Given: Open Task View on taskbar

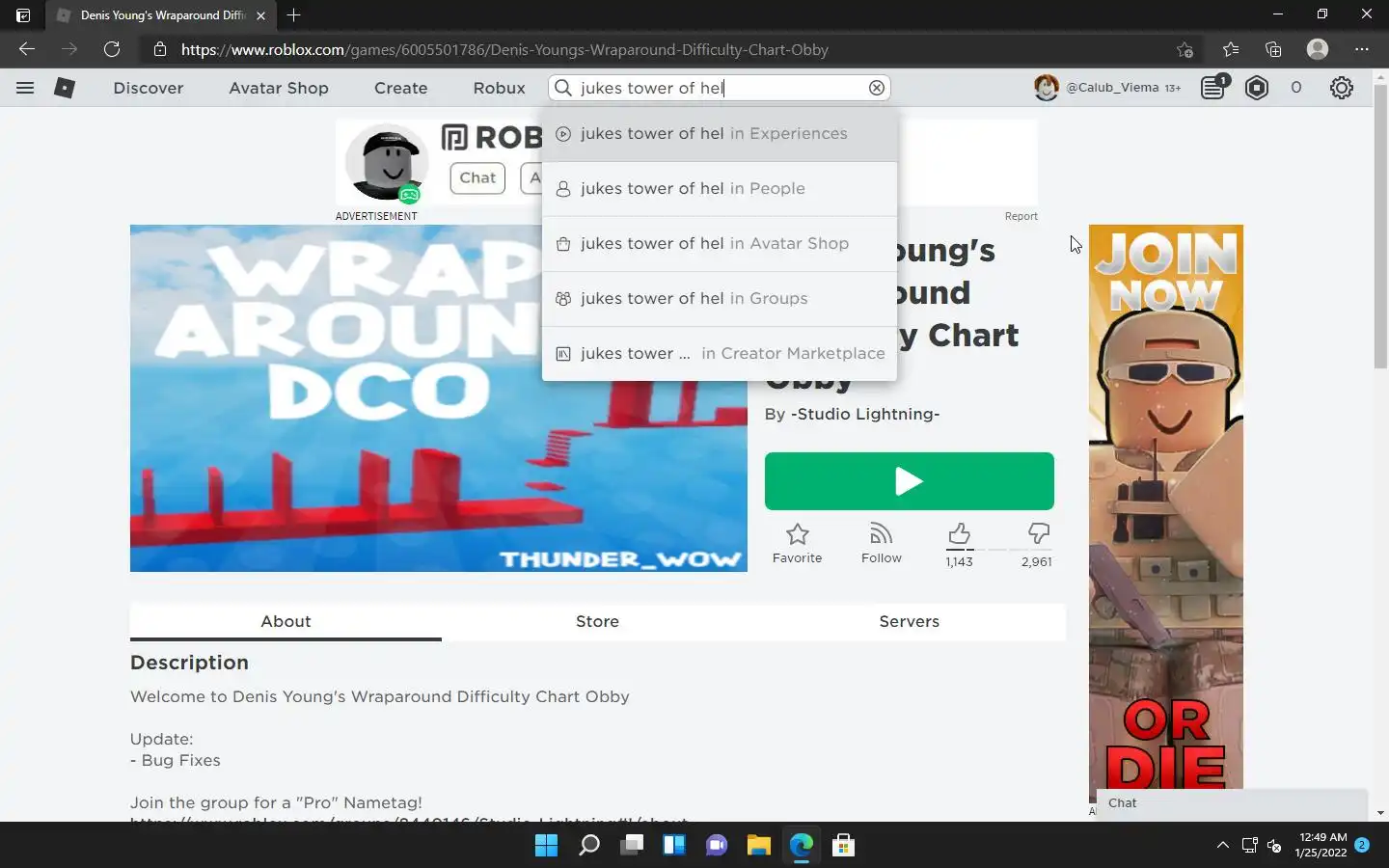Looking at the screenshot, I should 632,846.
